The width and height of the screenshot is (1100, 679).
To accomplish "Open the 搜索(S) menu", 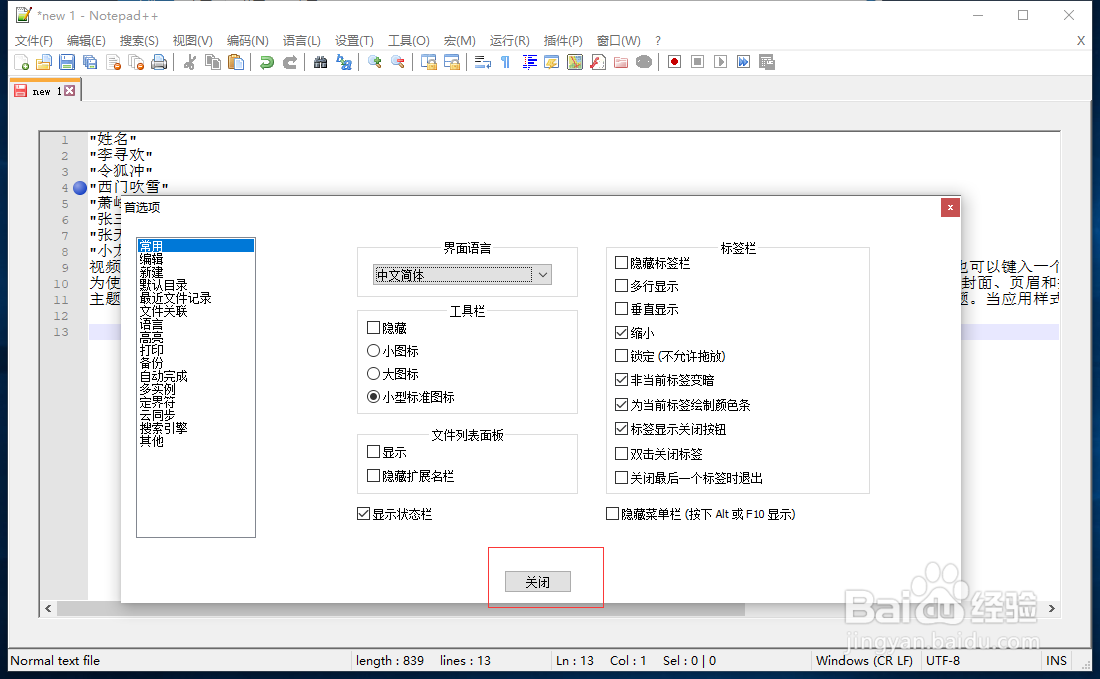I will 139,41.
